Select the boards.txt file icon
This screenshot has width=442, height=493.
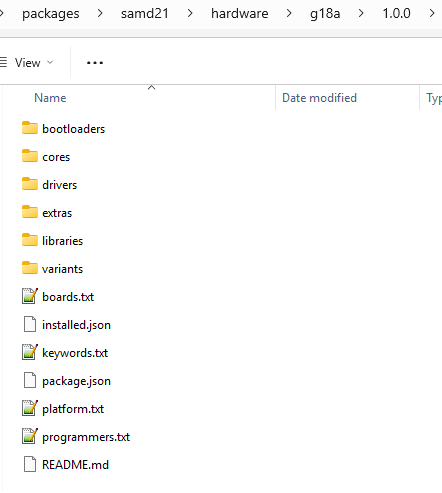[30, 296]
